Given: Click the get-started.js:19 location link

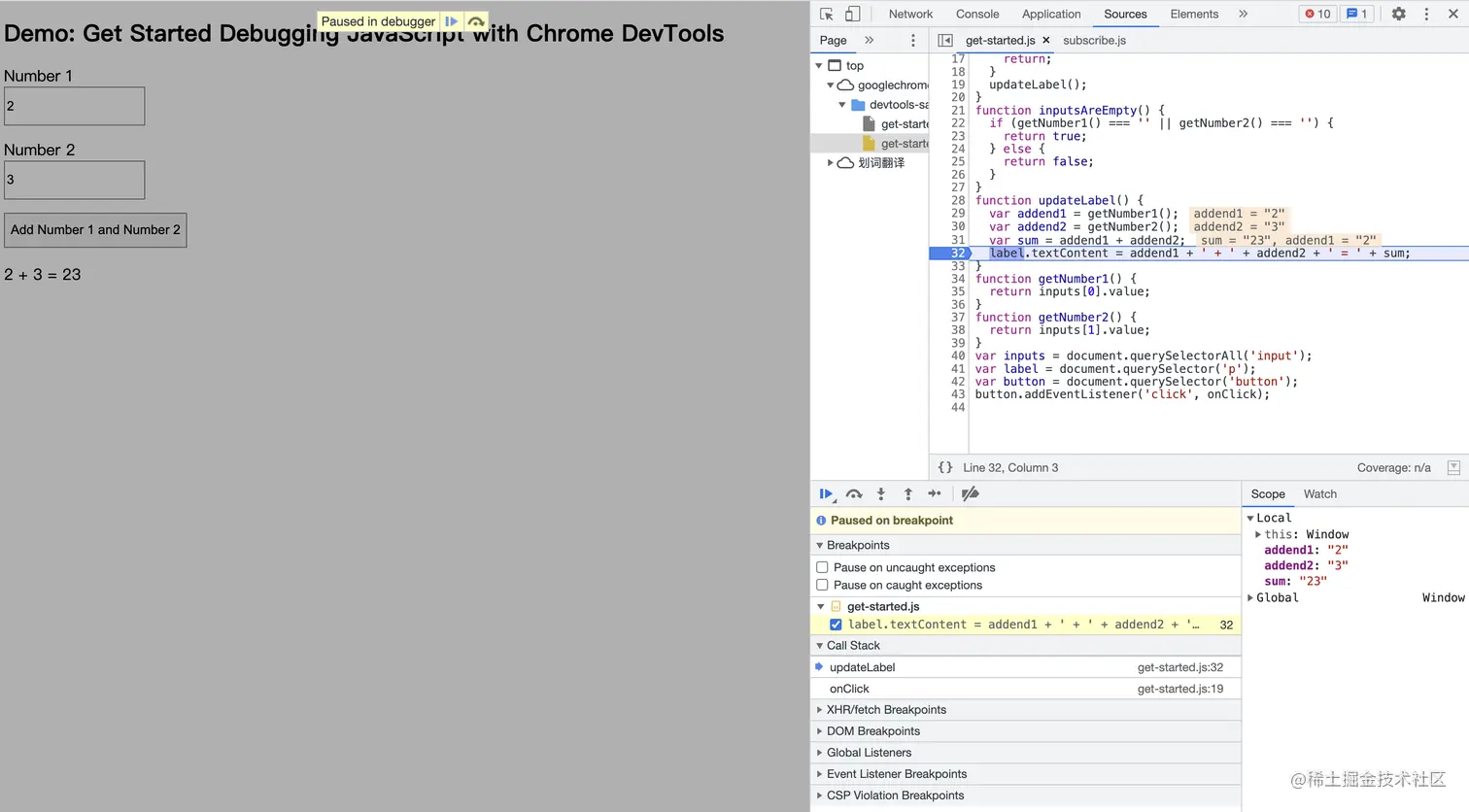Looking at the screenshot, I should pos(1180,689).
